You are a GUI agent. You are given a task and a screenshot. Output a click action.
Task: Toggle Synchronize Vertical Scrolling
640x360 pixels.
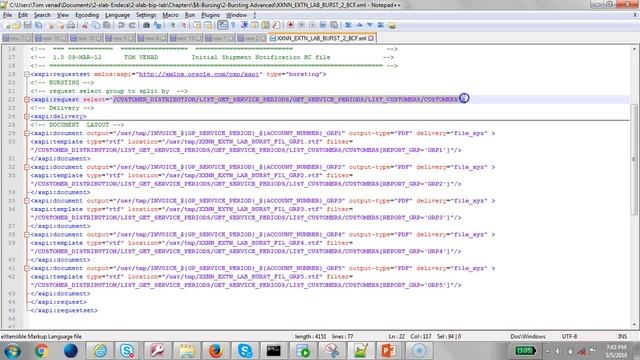[x=197, y=25]
